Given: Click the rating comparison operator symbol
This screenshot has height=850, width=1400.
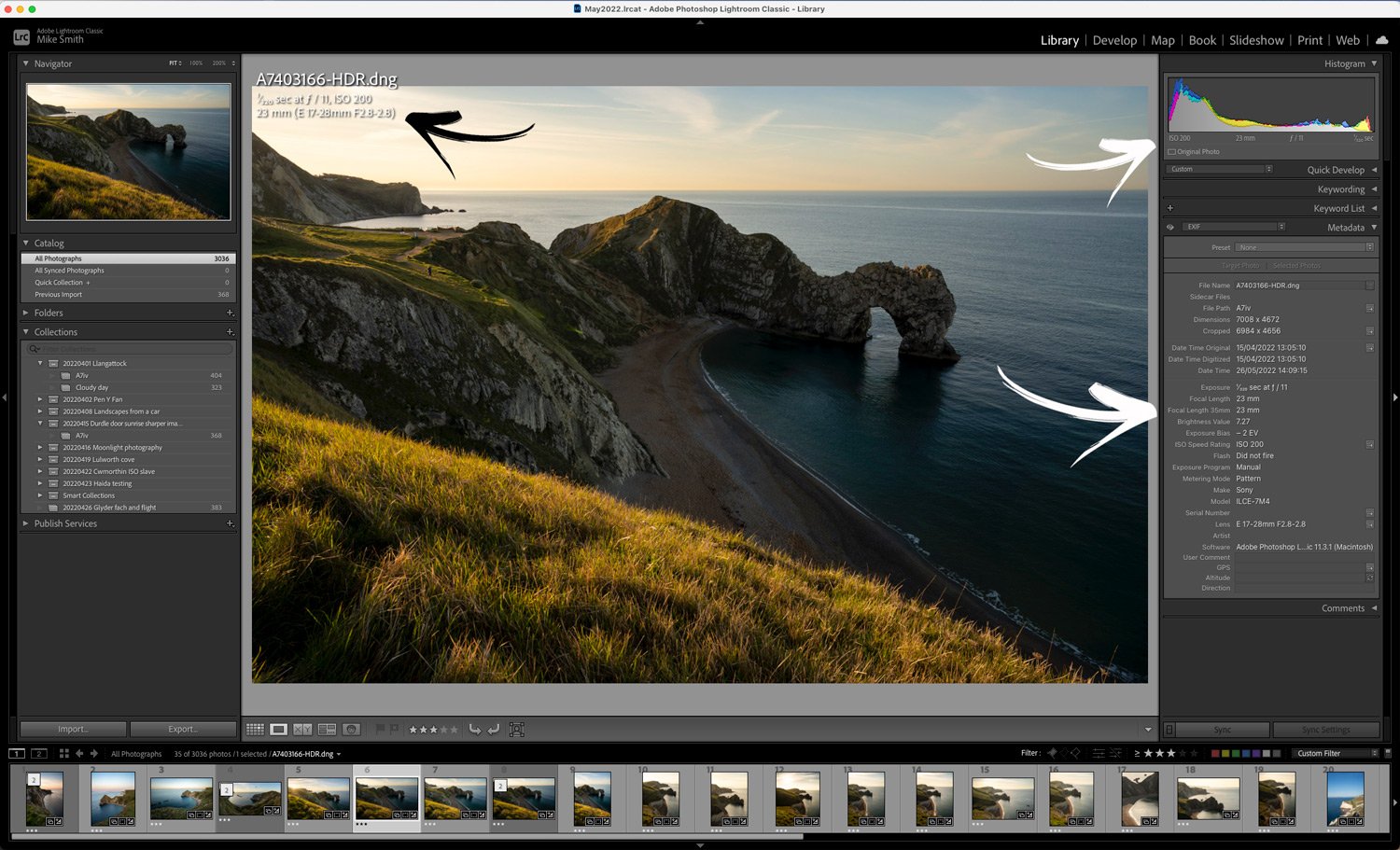Looking at the screenshot, I should click(1137, 753).
